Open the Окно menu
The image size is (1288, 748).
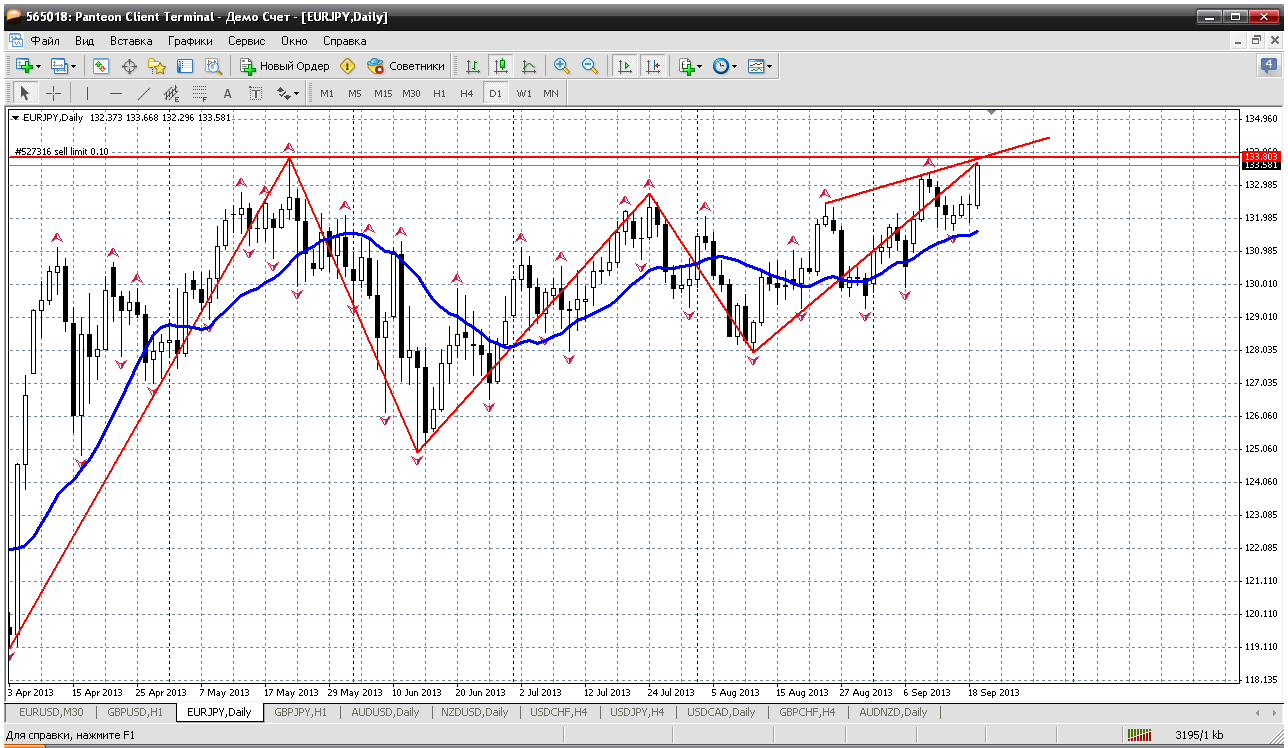pyautogui.click(x=294, y=41)
